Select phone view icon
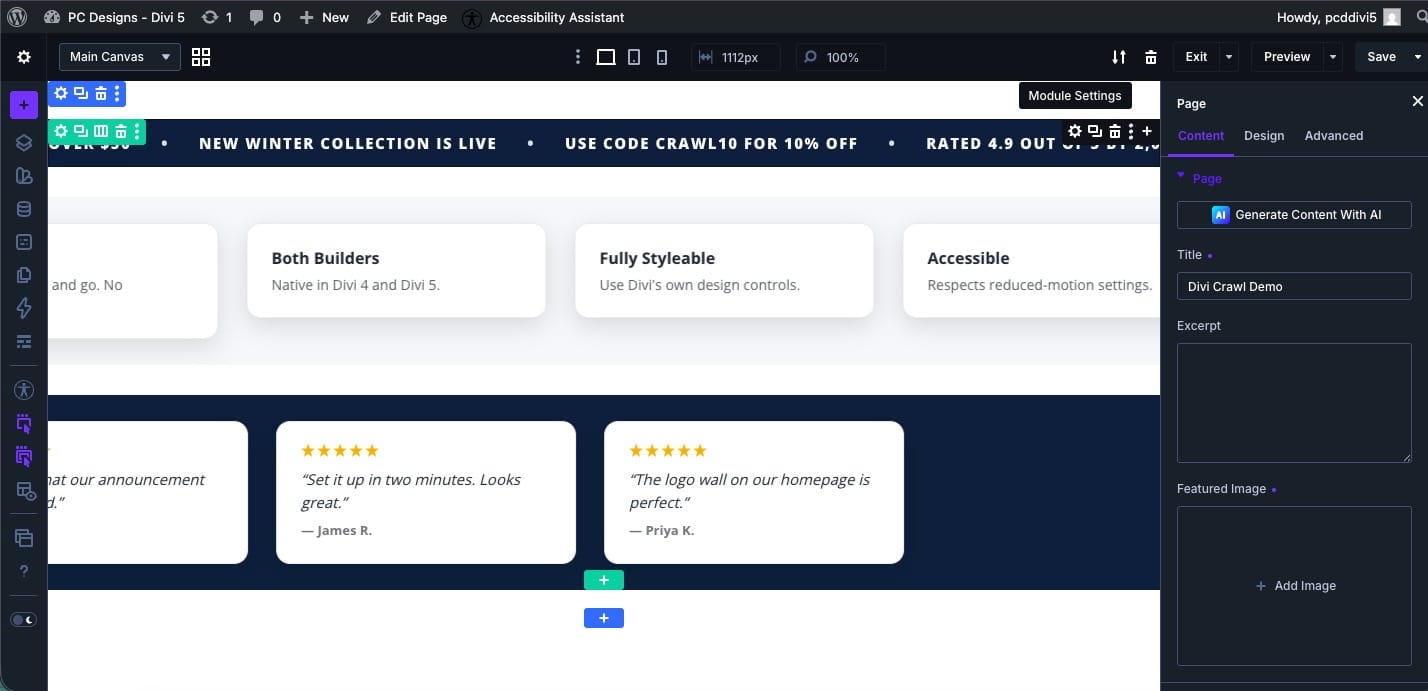 (662, 57)
